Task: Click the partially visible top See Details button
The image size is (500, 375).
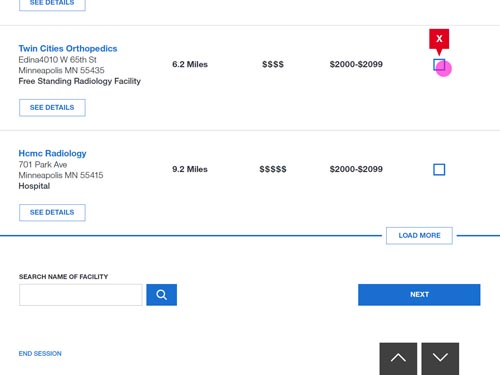Action: point(52,4)
